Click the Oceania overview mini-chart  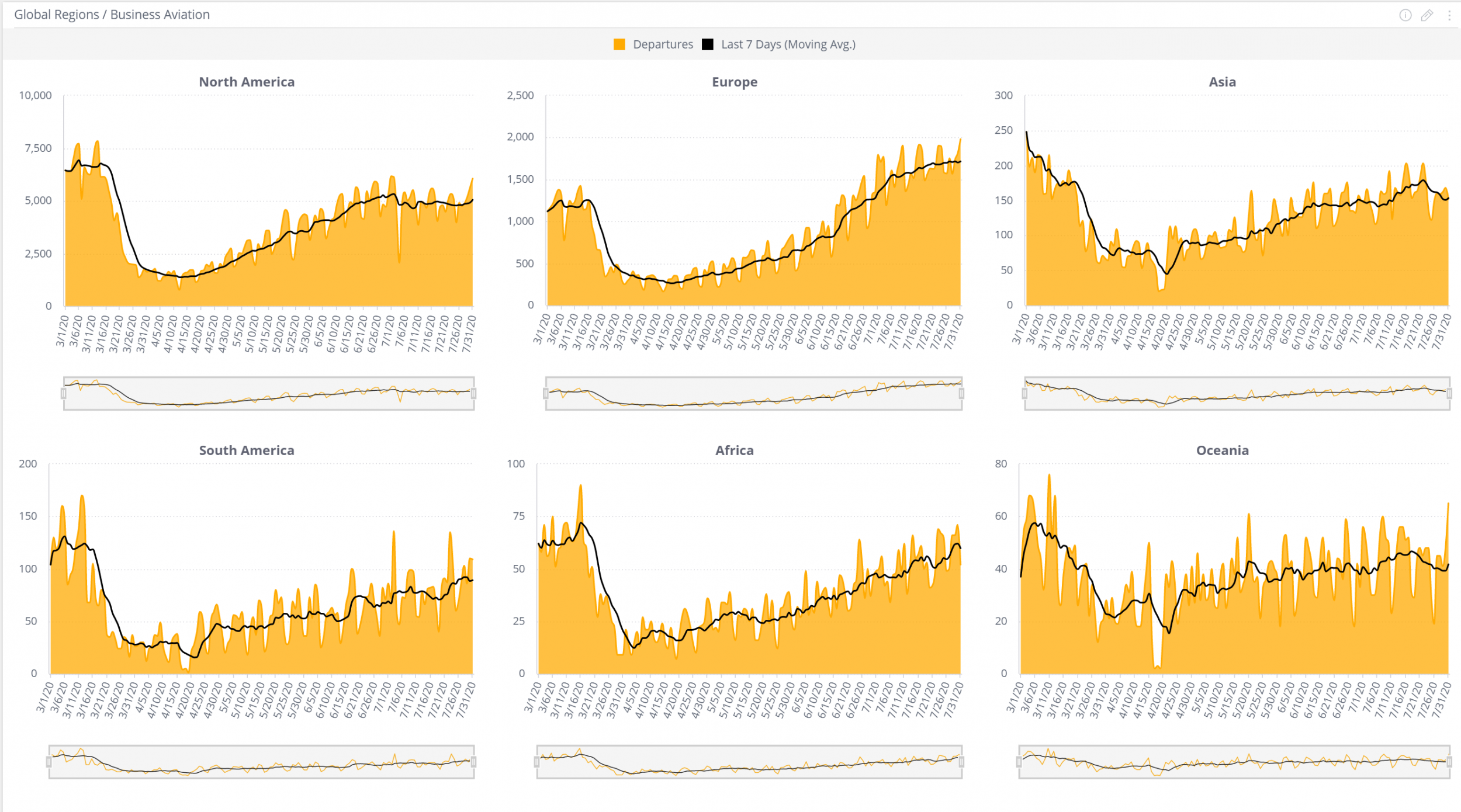coord(1234,762)
